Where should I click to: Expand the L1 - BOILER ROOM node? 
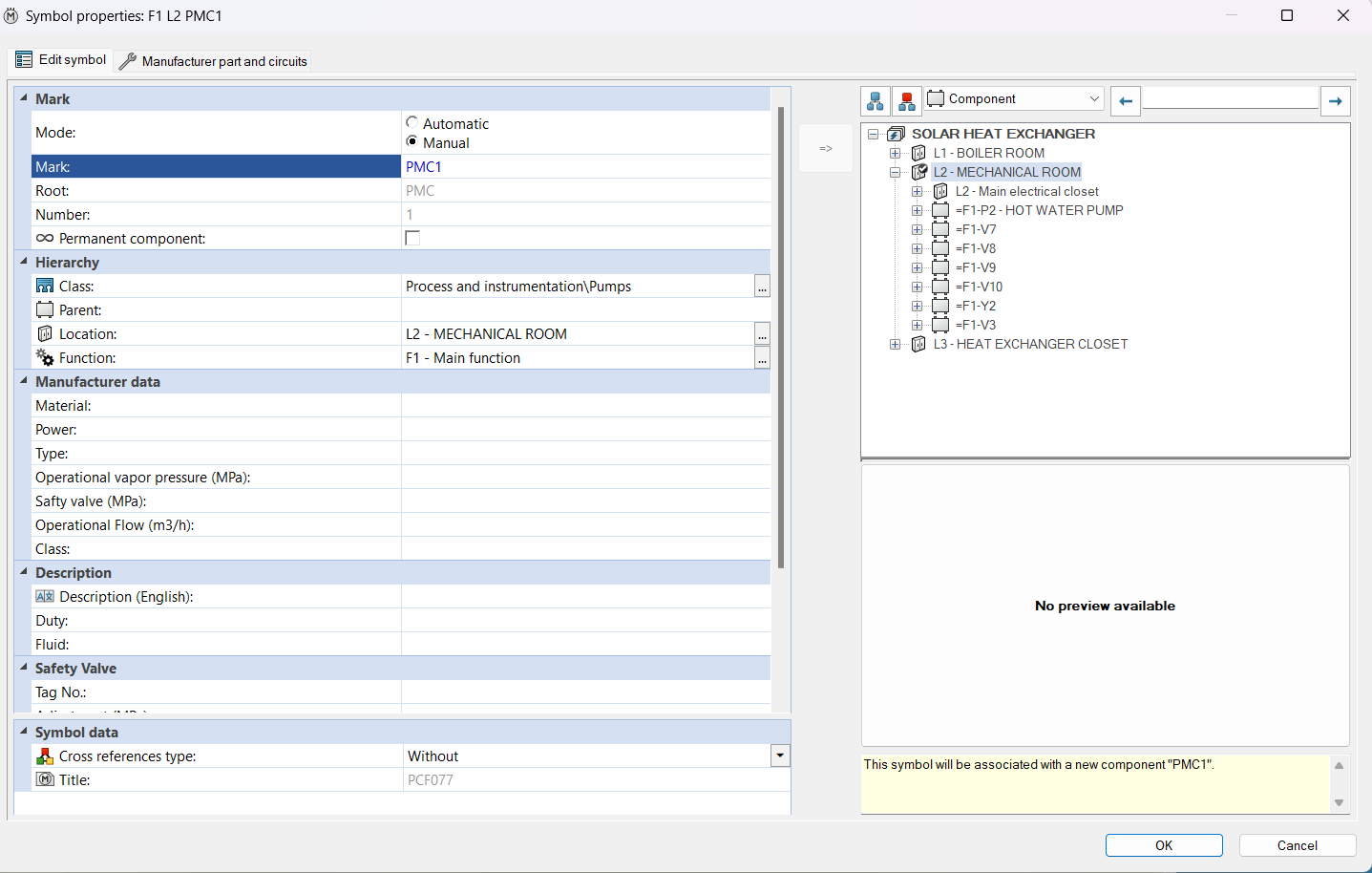click(x=895, y=153)
